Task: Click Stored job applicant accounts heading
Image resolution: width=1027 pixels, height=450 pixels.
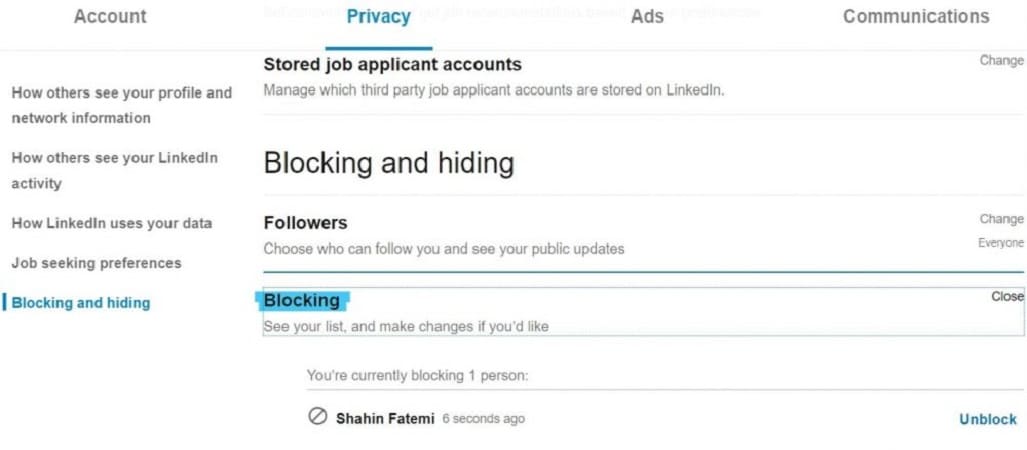Action: pyautogui.click(x=392, y=64)
